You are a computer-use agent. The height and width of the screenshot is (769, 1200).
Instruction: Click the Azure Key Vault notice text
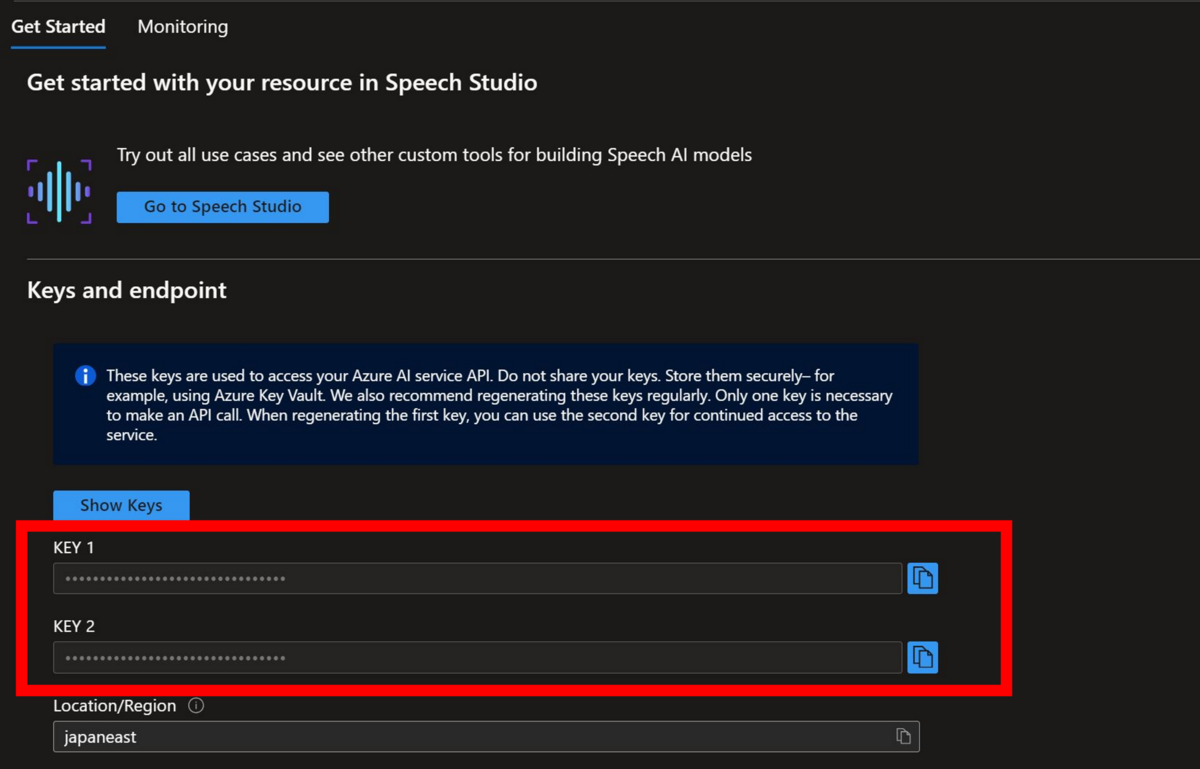tap(500, 405)
